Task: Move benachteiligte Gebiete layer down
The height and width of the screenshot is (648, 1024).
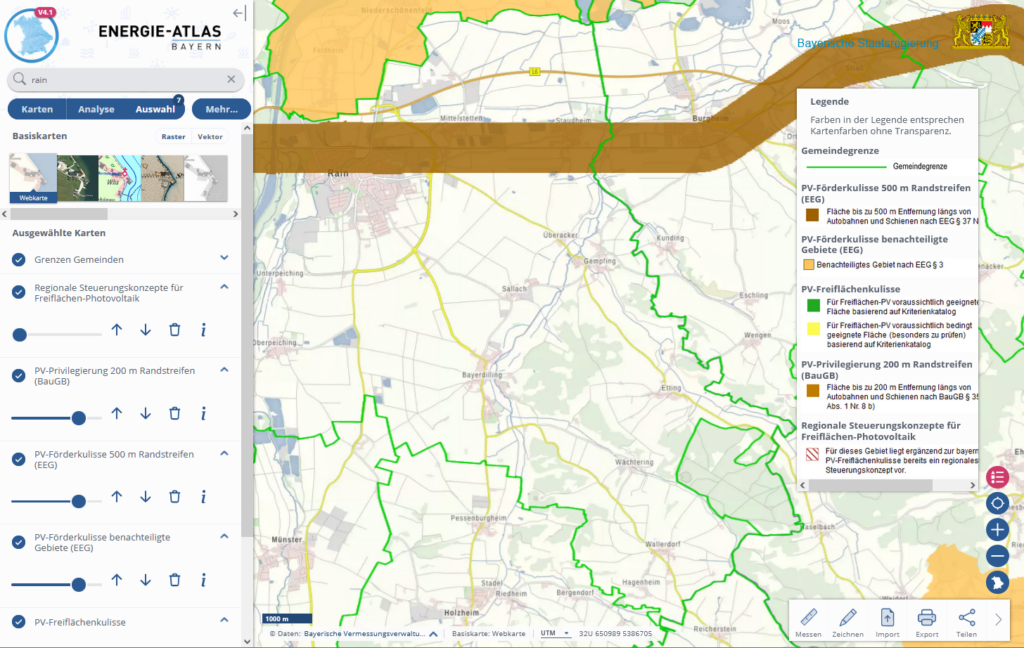Action: (x=146, y=580)
